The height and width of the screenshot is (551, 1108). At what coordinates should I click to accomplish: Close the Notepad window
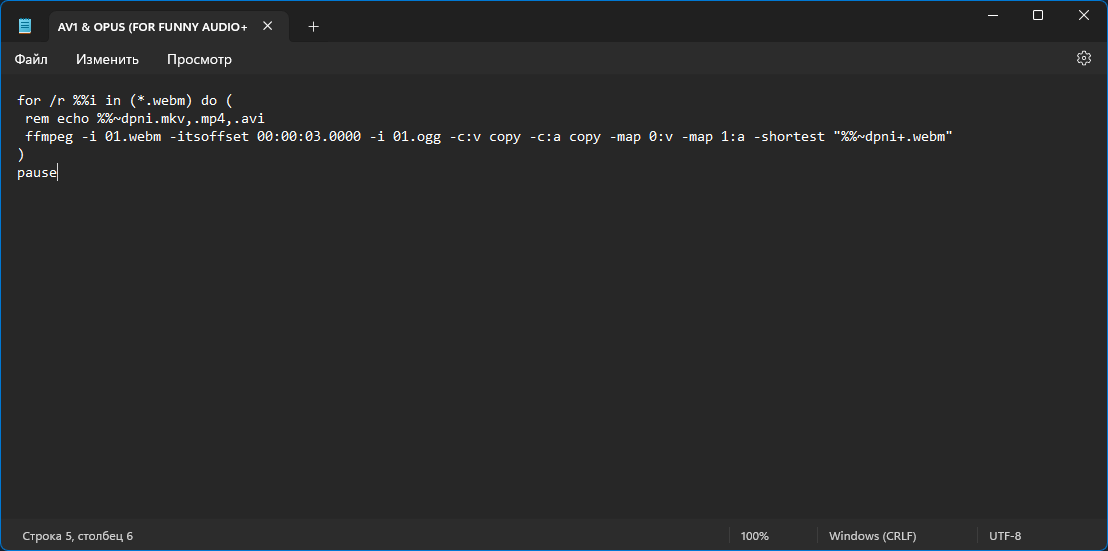pos(1083,15)
